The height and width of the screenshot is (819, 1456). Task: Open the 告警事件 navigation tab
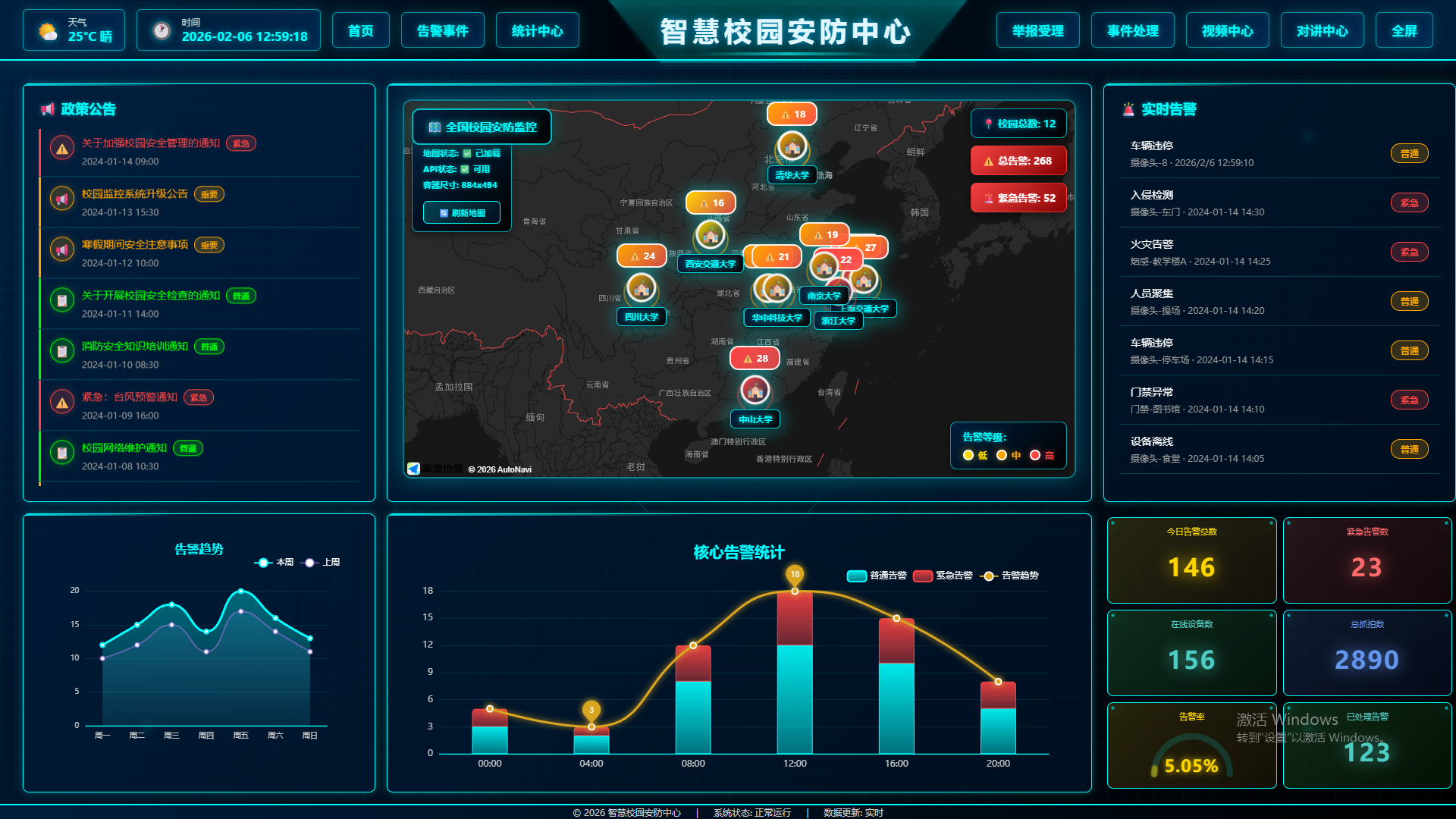tap(442, 31)
